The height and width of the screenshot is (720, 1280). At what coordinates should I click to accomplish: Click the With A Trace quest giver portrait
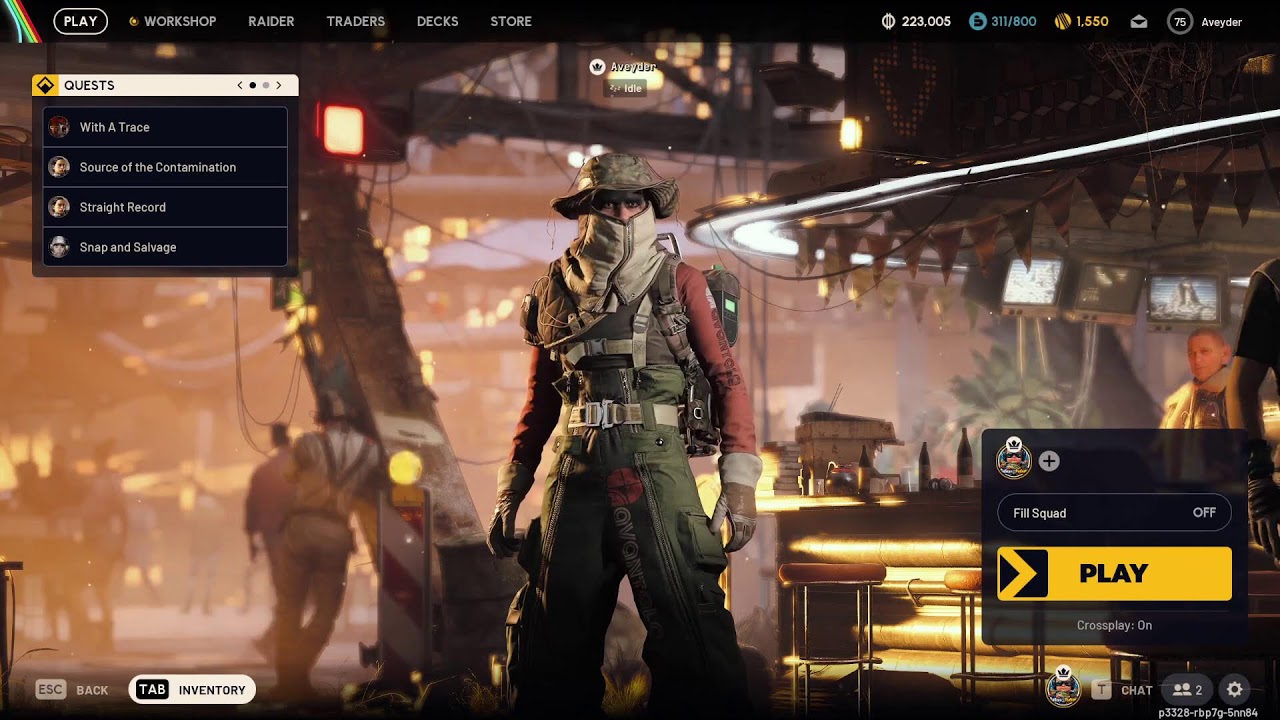59,127
